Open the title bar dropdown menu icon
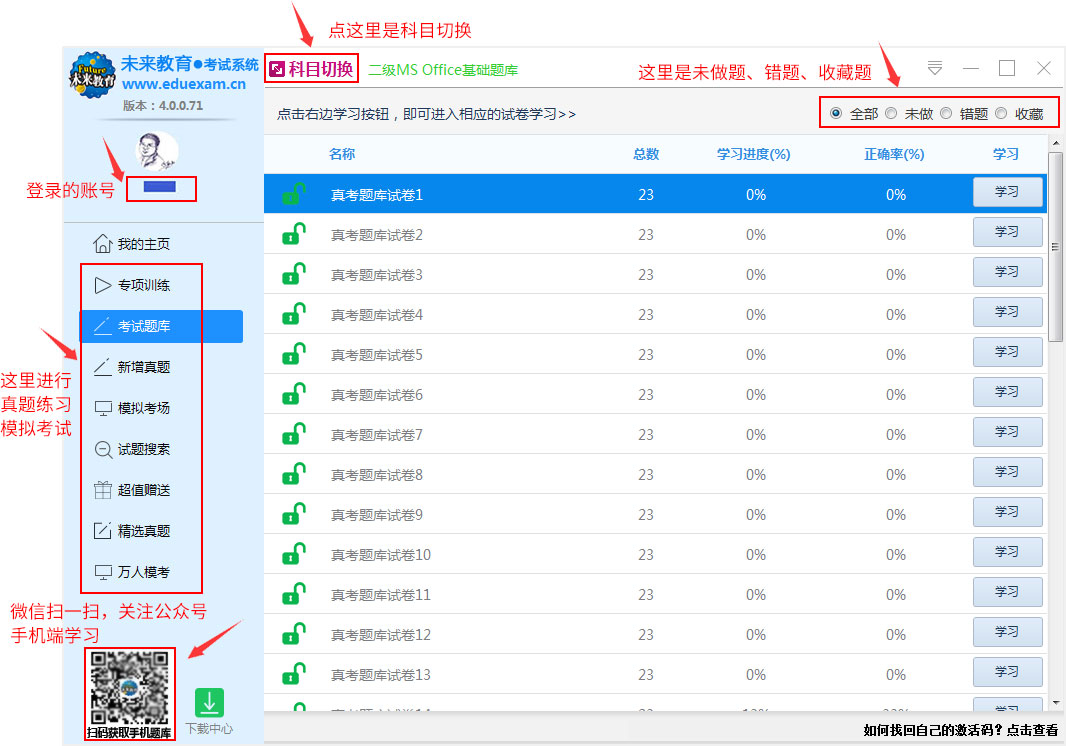The width and height of the screenshot is (1066, 746). click(x=935, y=68)
